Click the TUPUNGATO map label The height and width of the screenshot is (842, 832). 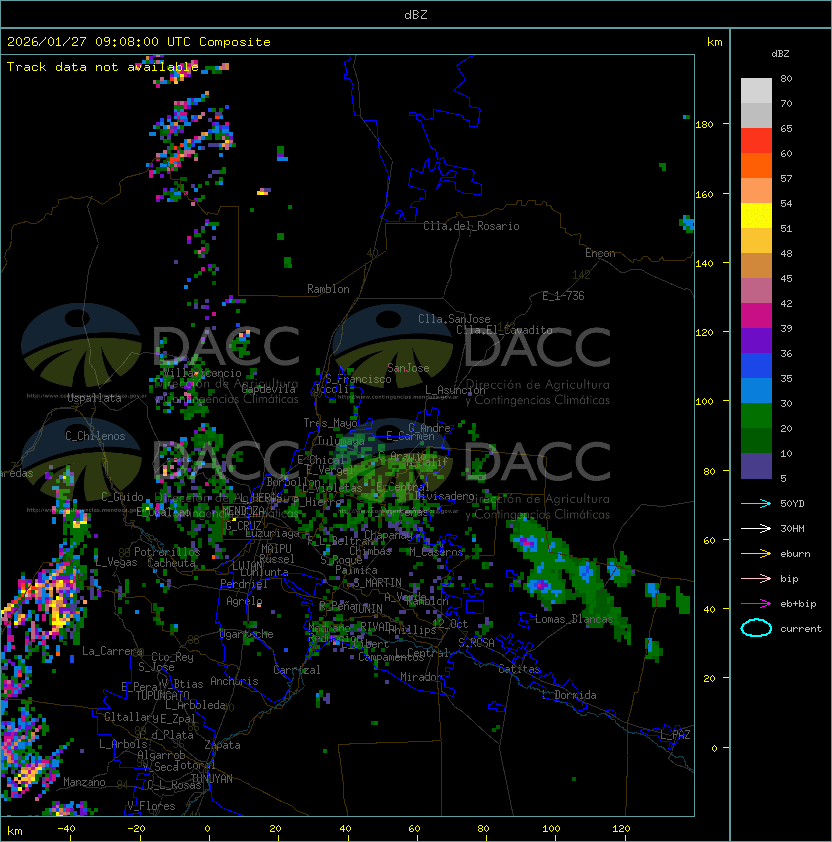[162, 695]
